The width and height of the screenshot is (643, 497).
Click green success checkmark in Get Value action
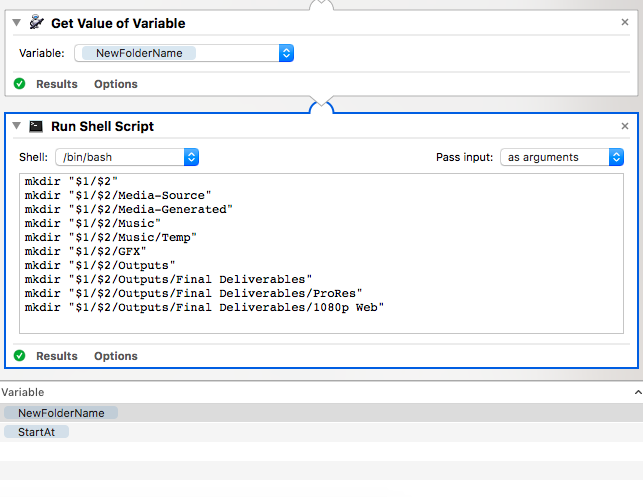(x=20, y=84)
